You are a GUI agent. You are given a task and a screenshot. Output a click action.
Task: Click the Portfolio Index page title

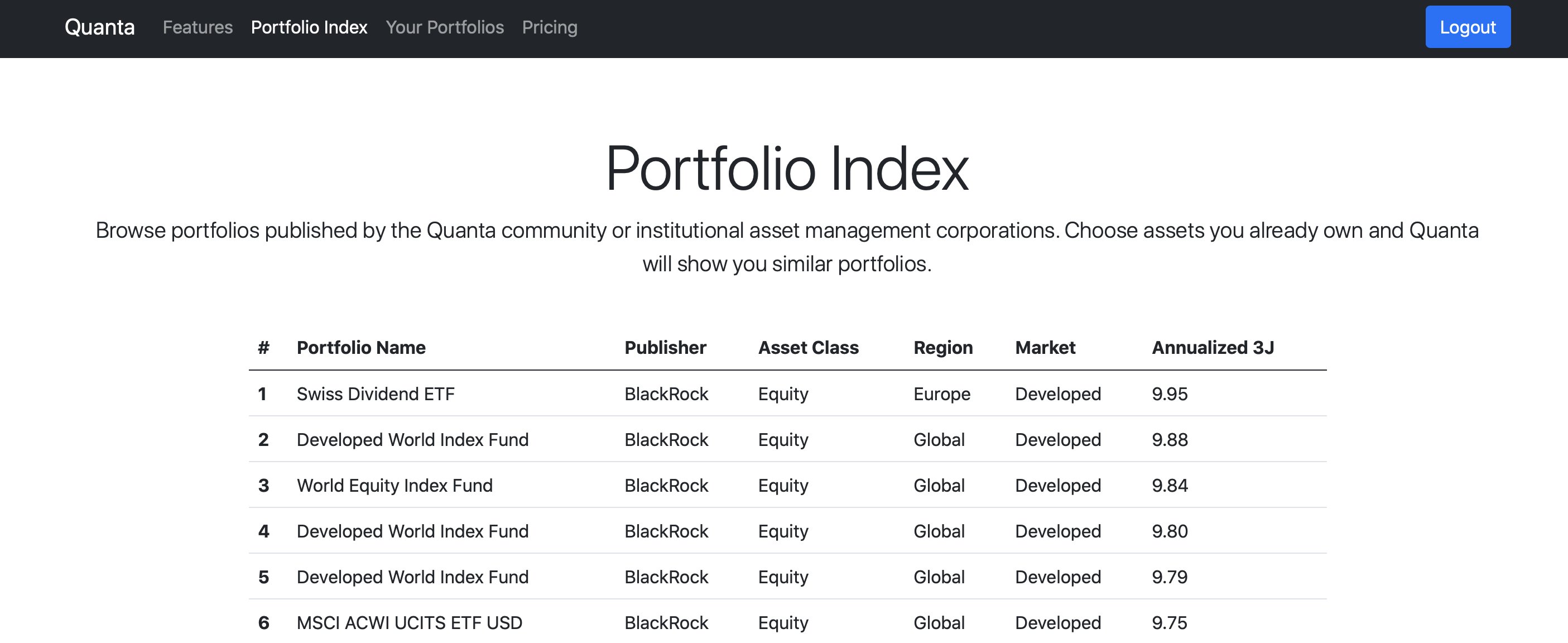pyautogui.click(x=784, y=170)
